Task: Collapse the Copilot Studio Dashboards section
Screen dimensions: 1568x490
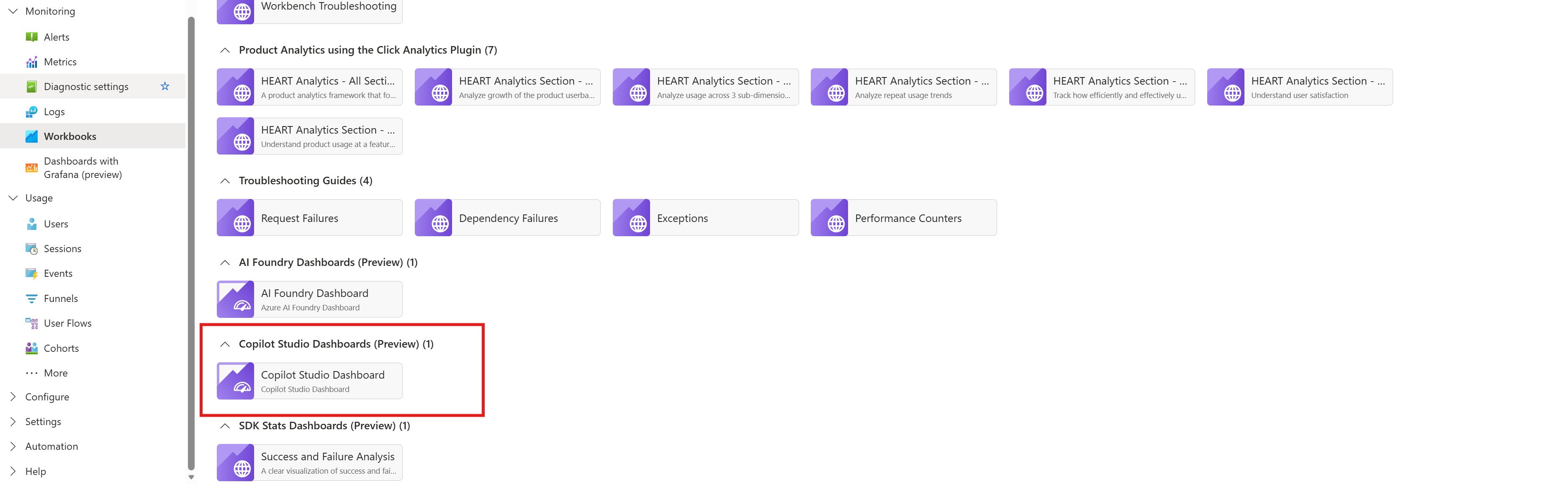Action: (225, 344)
